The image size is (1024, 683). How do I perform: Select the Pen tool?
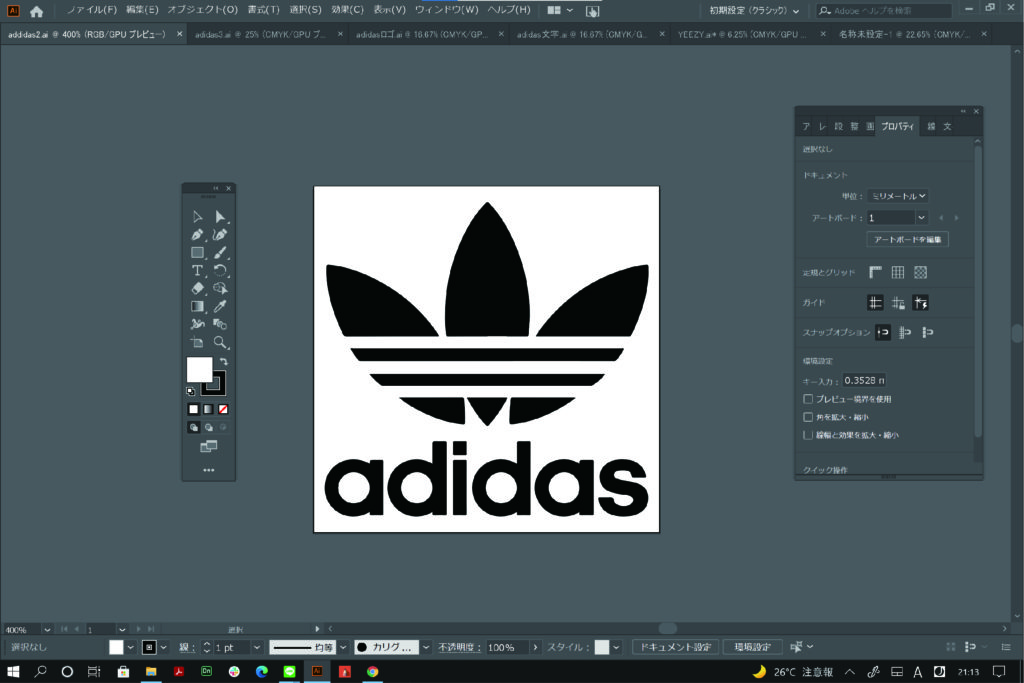pyautogui.click(x=197, y=234)
